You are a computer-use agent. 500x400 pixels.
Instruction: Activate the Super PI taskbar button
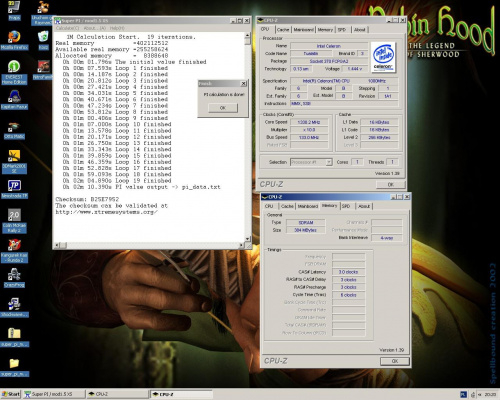[x=53, y=394]
